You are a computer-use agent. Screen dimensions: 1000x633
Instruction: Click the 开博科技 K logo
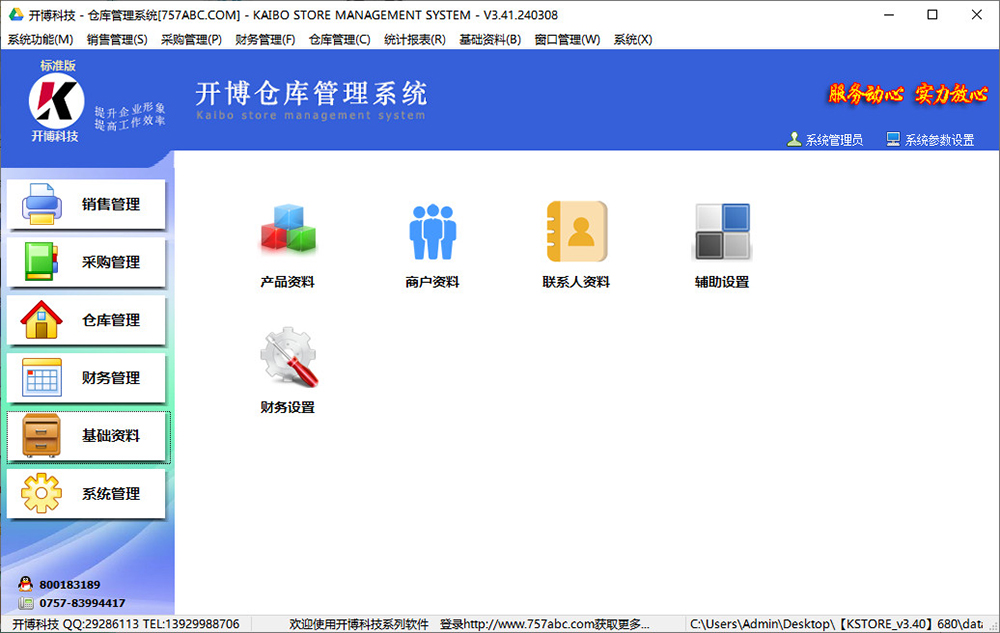(x=56, y=101)
